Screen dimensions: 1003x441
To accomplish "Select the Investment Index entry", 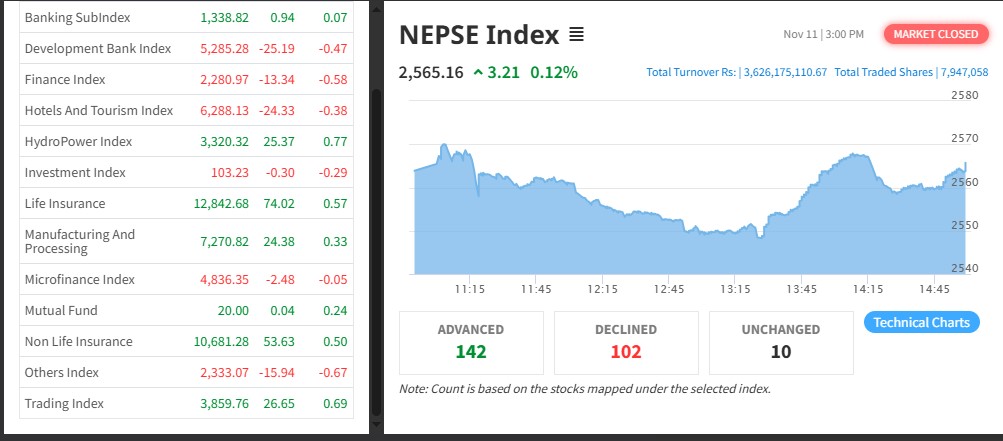I will 75,172.
